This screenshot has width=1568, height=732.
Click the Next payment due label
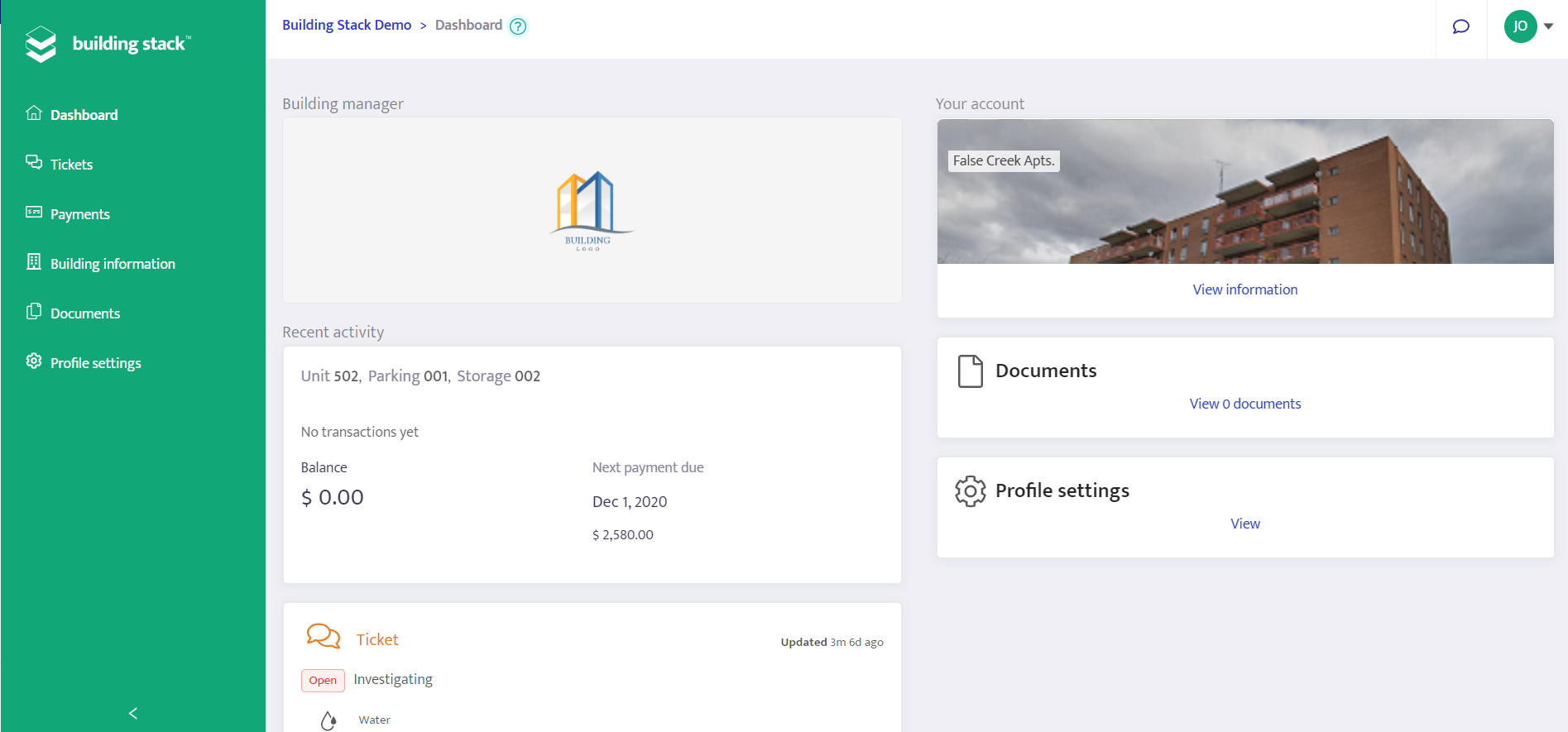pyautogui.click(x=648, y=467)
